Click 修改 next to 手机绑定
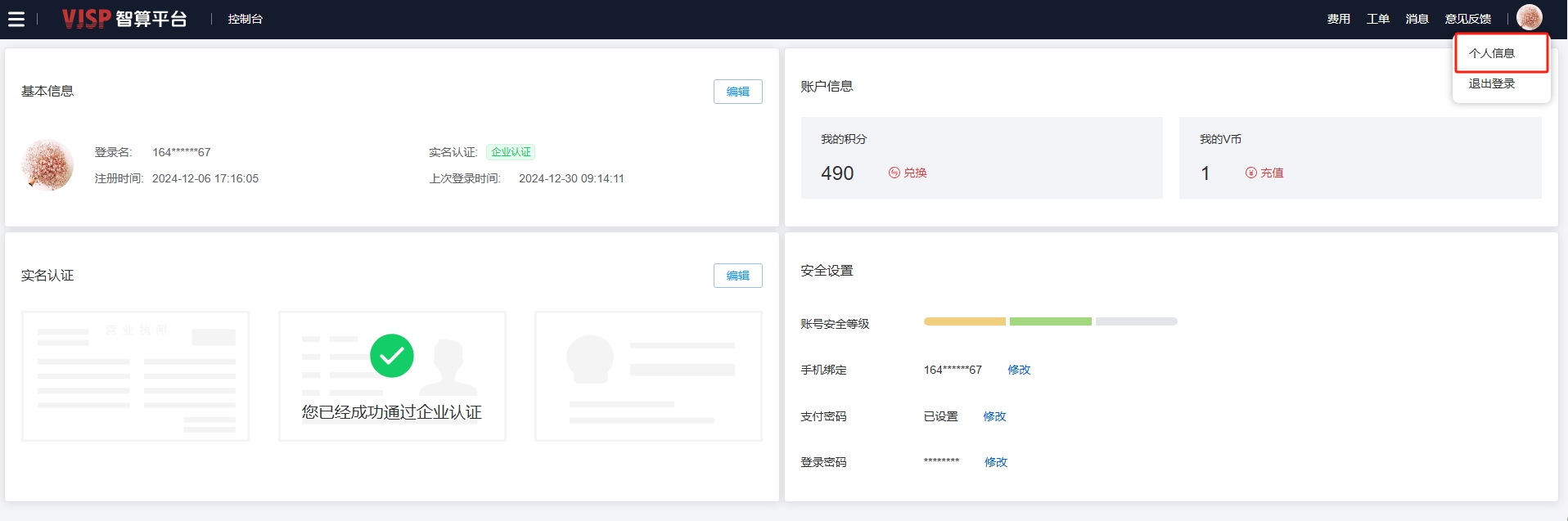 click(1019, 370)
